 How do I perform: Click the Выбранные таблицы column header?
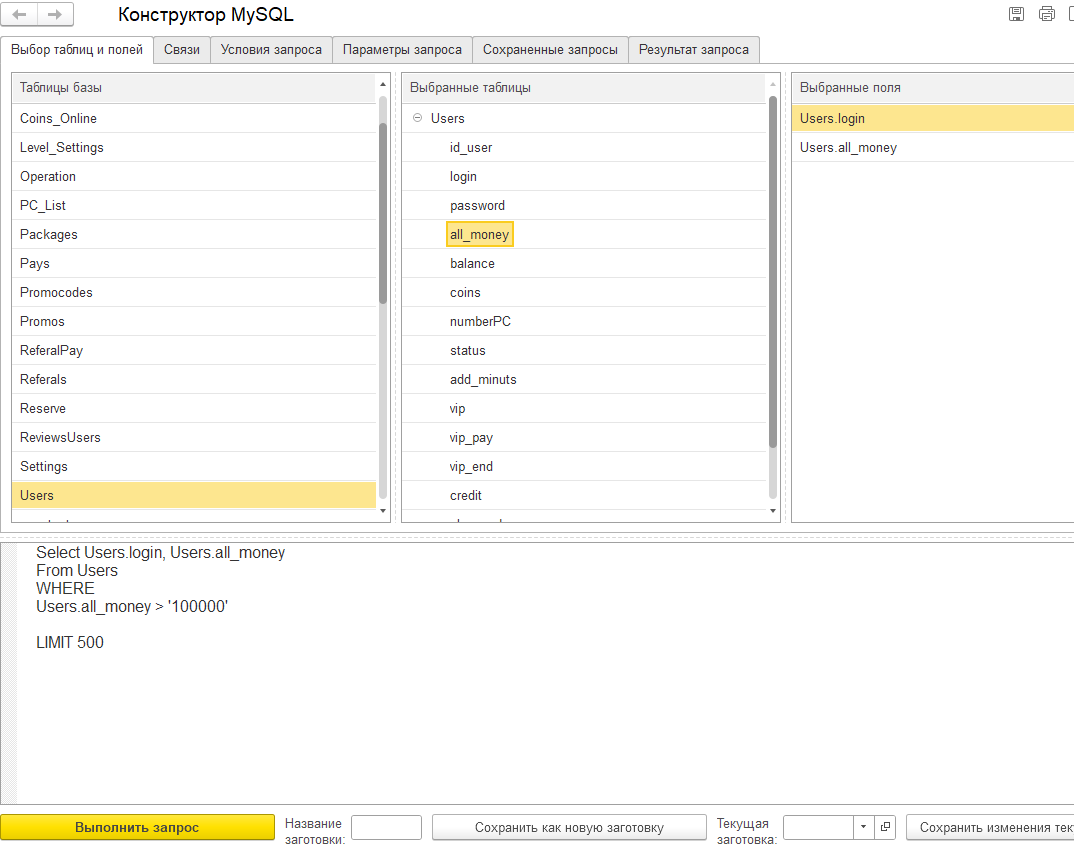click(584, 88)
